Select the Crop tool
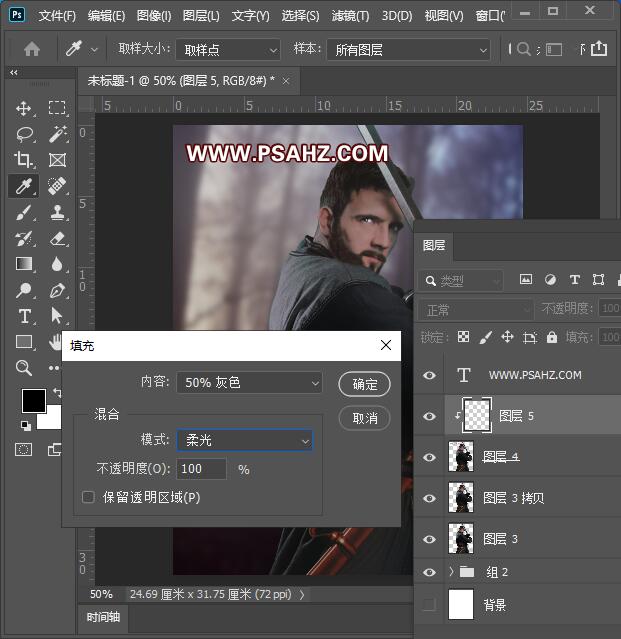This screenshot has width=621, height=639. [24, 160]
